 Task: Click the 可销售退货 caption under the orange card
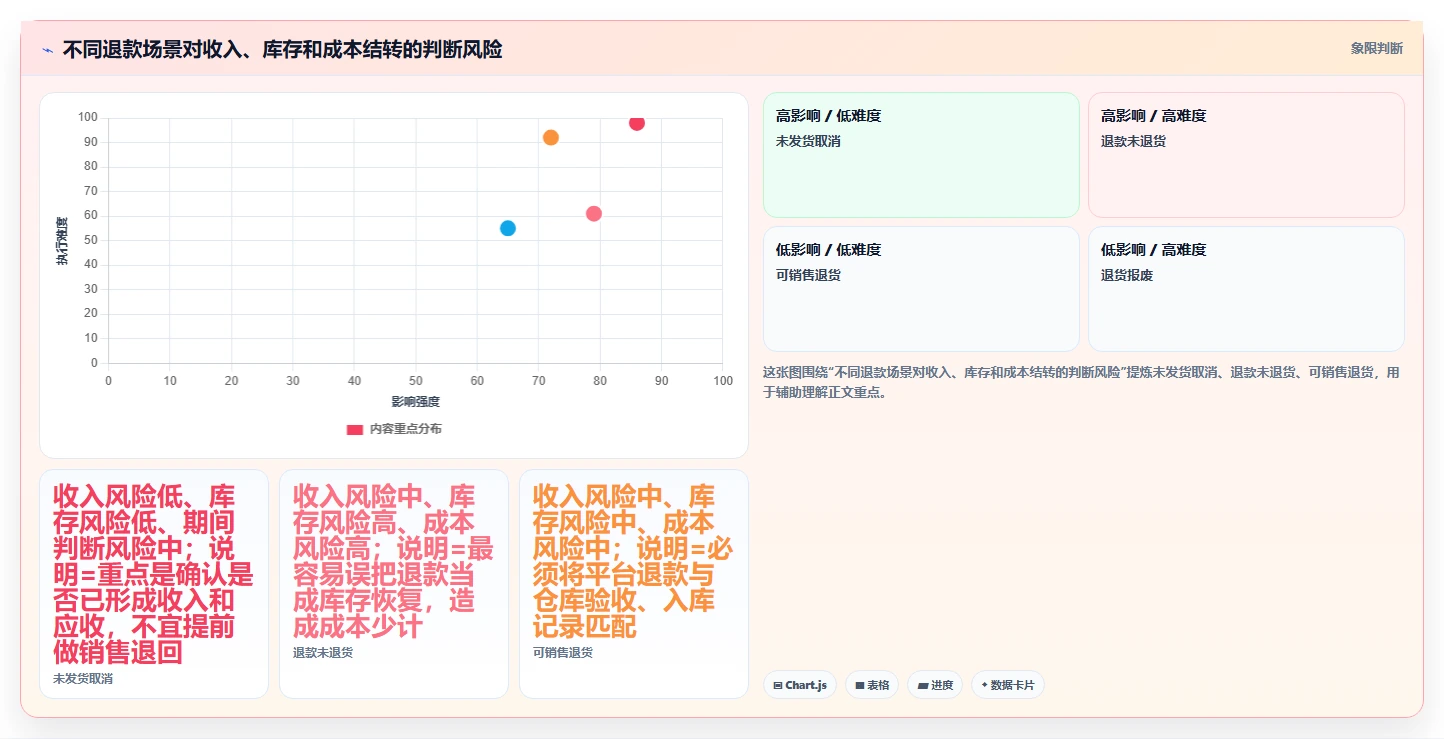[563, 653]
